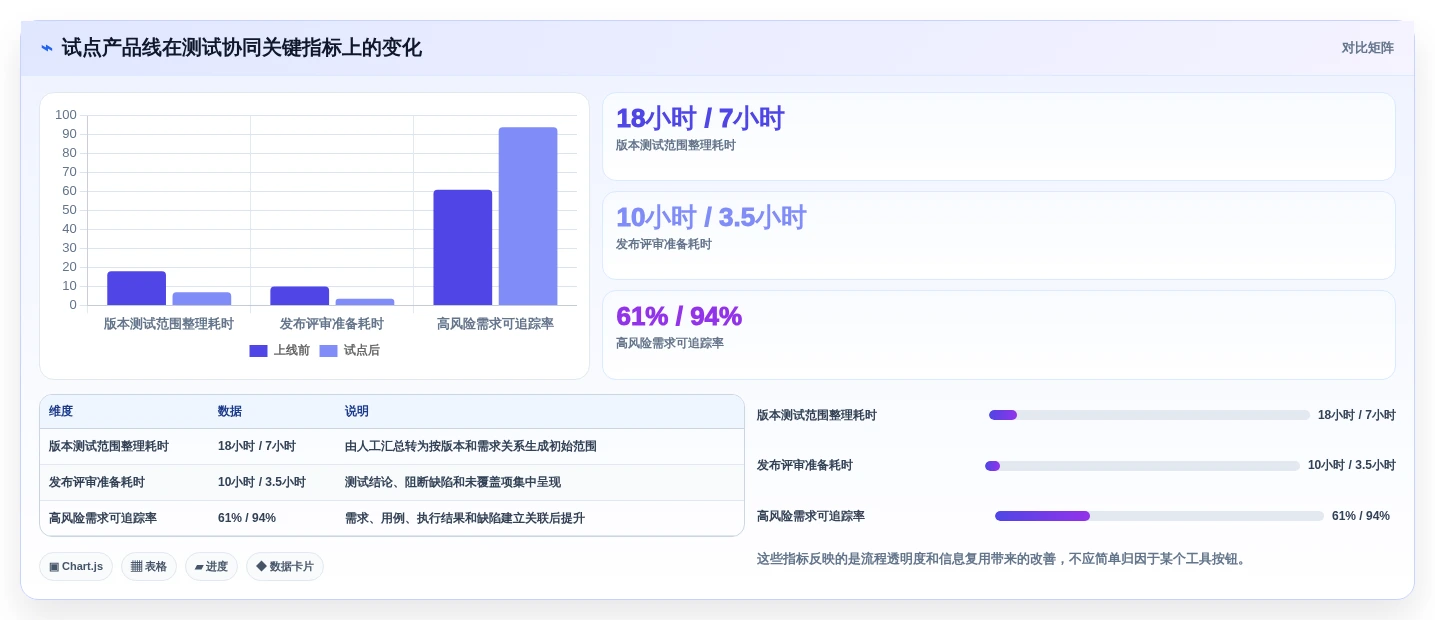Click the 版本测试范围整理耗时 progress bar

pyautogui.click(x=1149, y=415)
